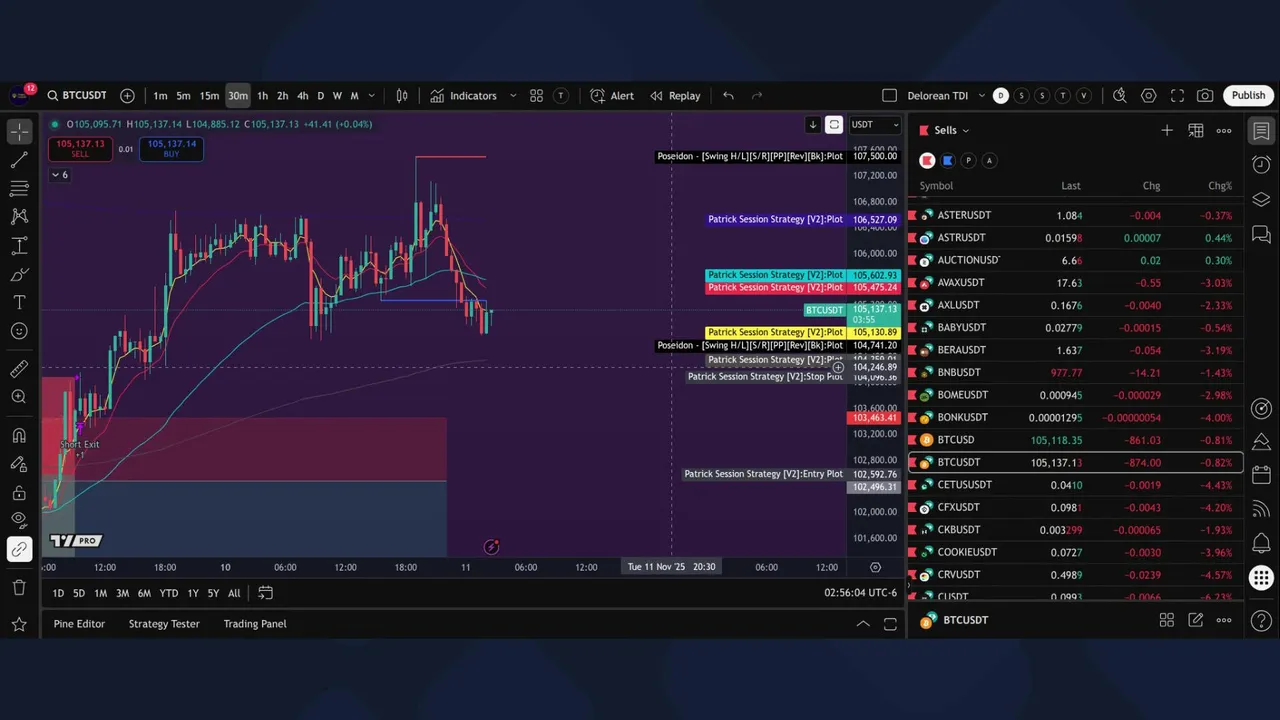Open the alerts clock icon in right sidebar

1261,165
